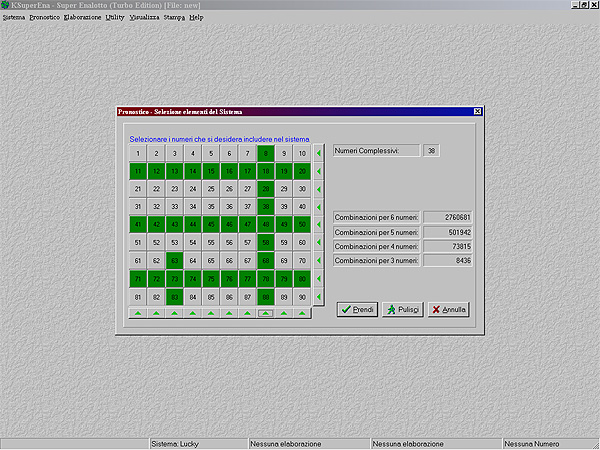Image resolution: width=600 pixels, height=450 pixels.
Task: Click the up arrow under number 89
Action: (284, 313)
